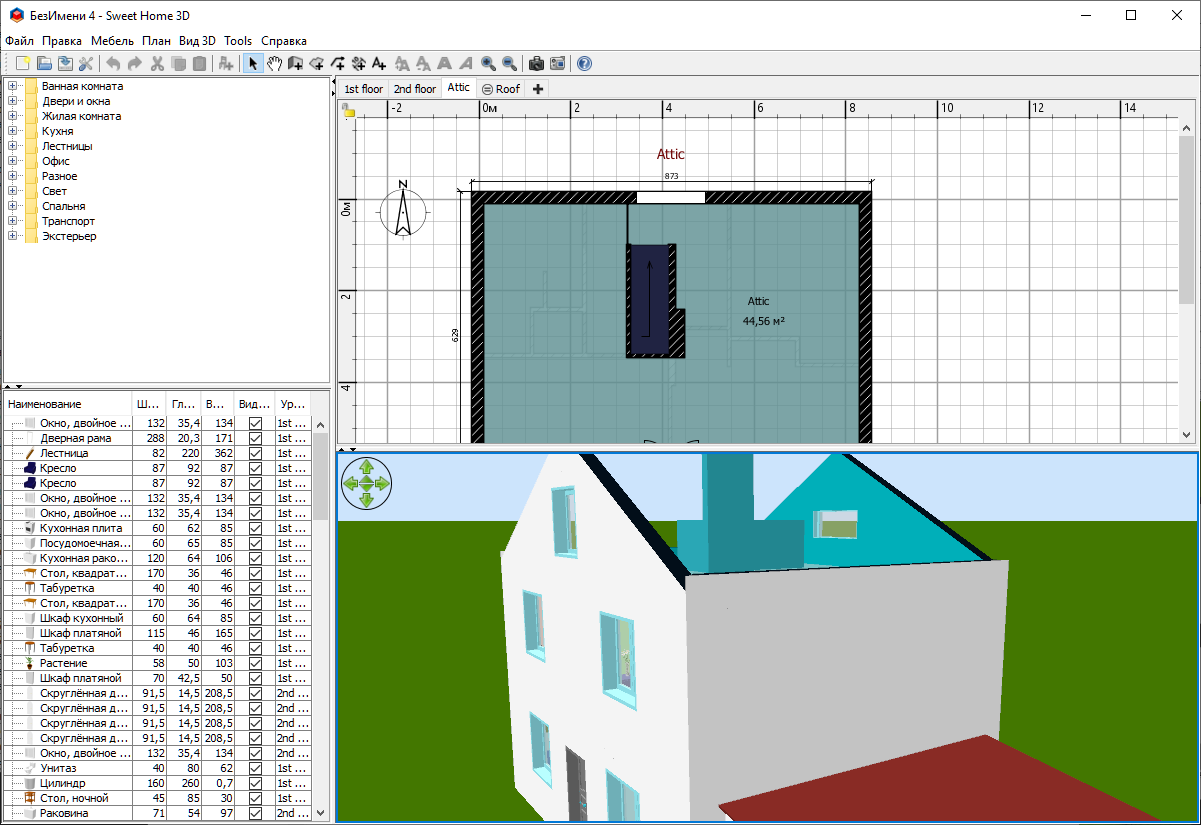Toggle visibility checkbox for Дверная рама
This screenshot has width=1201, height=825.
click(x=255, y=439)
